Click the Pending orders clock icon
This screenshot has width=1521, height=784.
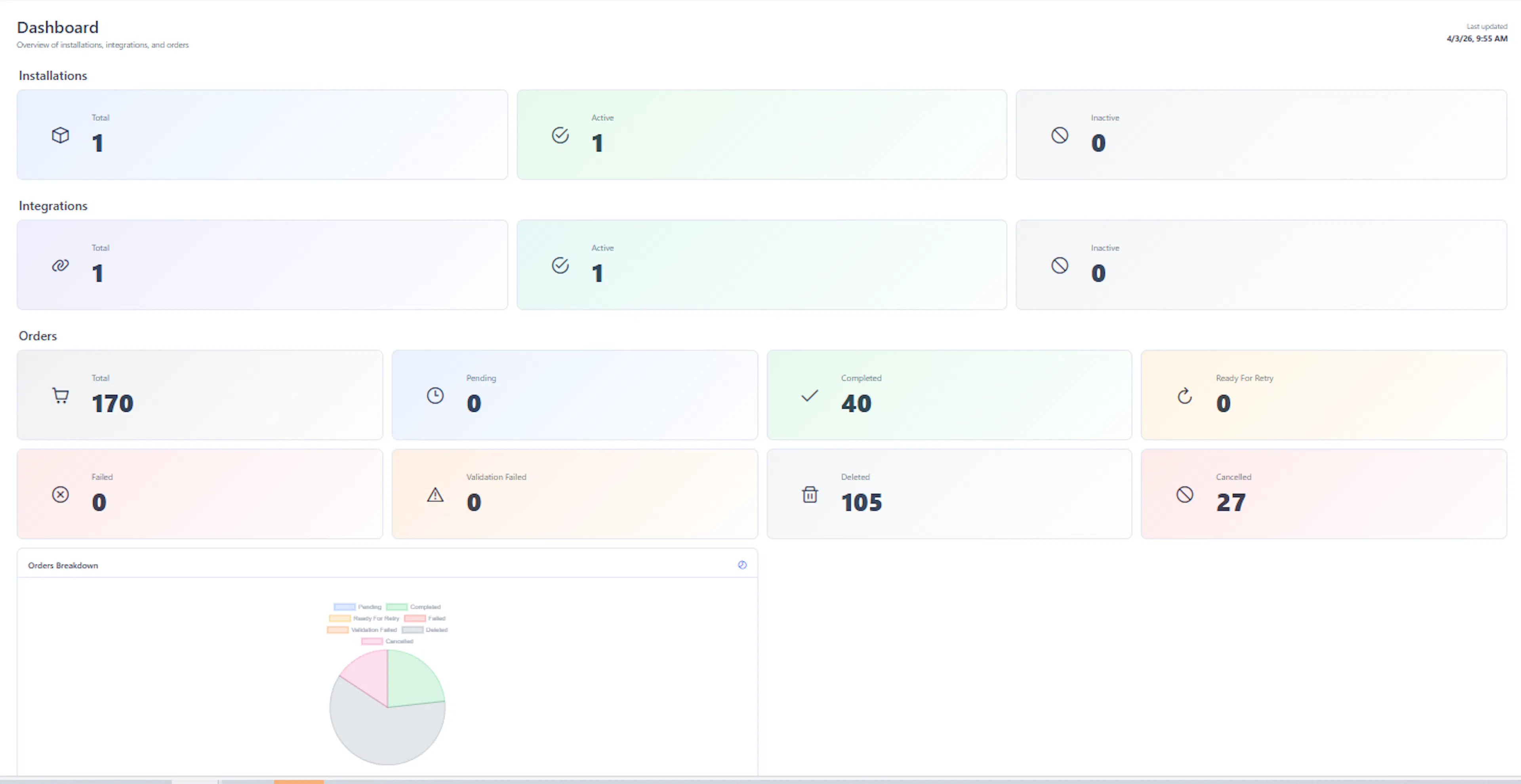435,396
